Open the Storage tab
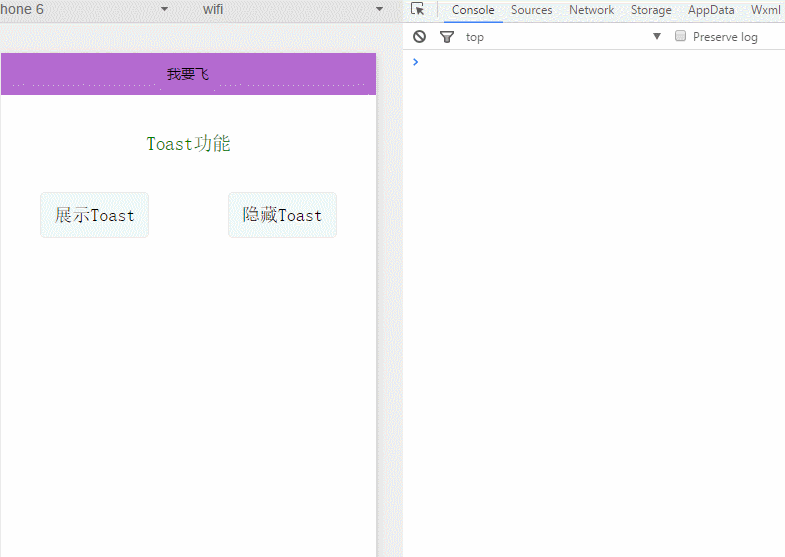The height and width of the screenshot is (557, 785). click(x=651, y=10)
